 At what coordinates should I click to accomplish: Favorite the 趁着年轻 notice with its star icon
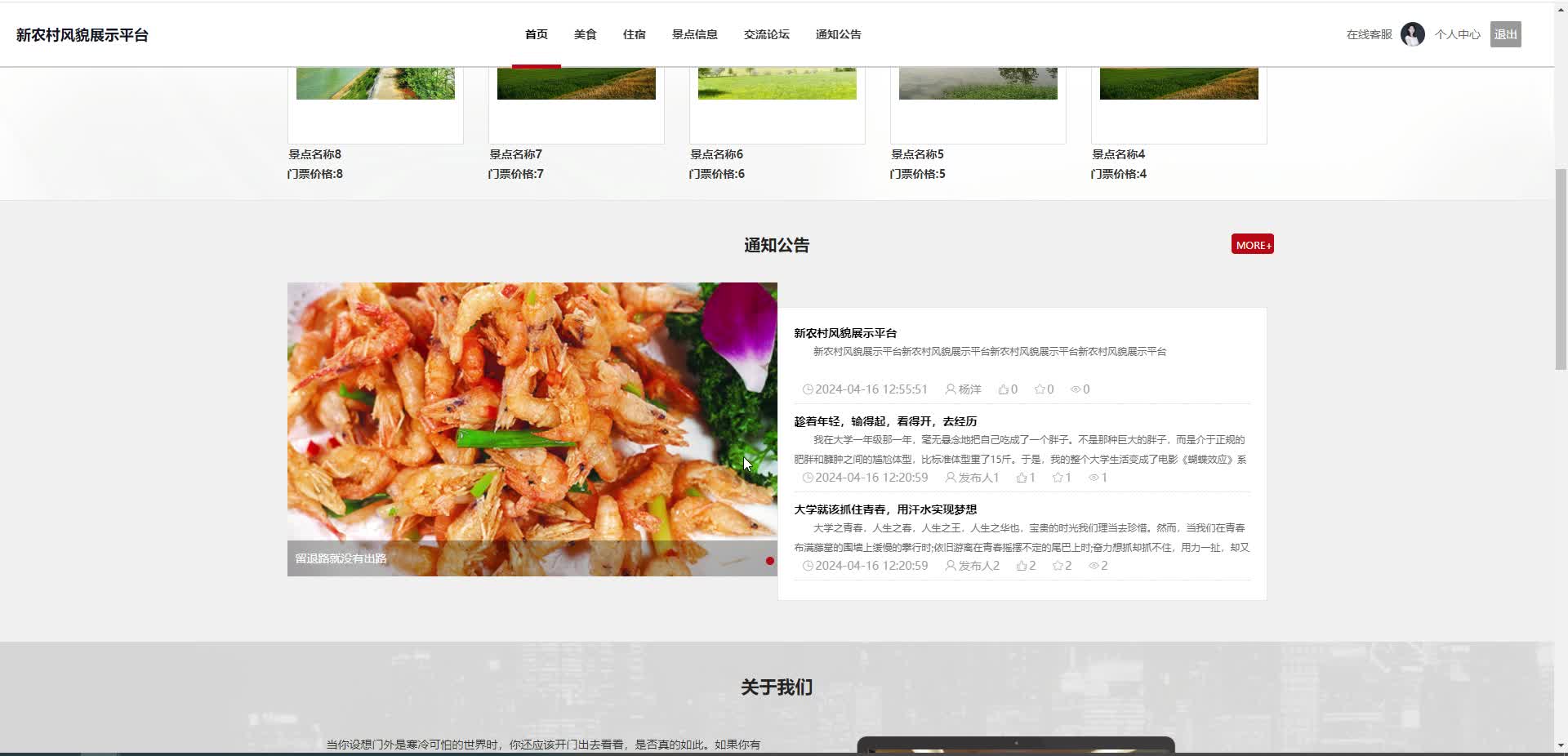pos(1058,478)
